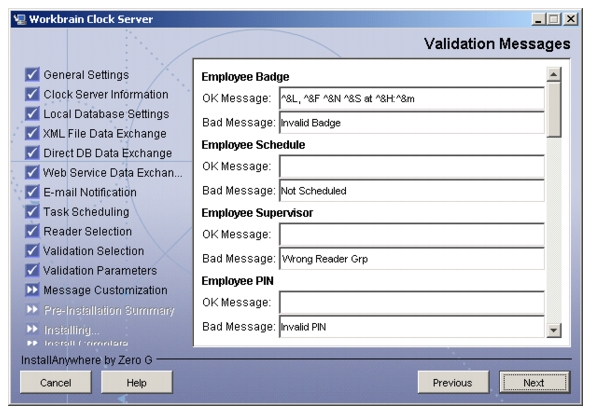Viewport: 591px width, 415px height.
Task: Click the Pre-Installation Summary arrow icon
Action: [x=32, y=309]
